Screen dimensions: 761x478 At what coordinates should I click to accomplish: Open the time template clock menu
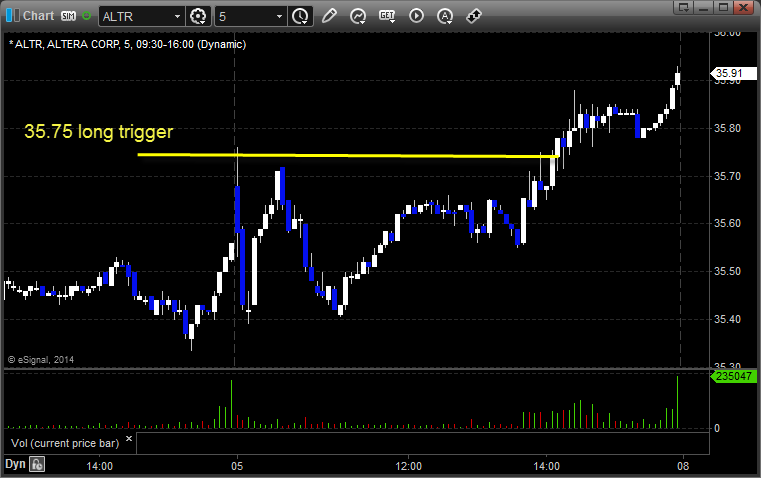(x=300, y=16)
